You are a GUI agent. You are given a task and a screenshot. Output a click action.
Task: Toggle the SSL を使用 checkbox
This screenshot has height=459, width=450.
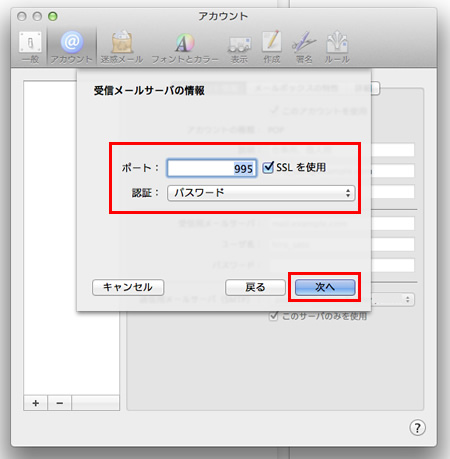point(268,167)
